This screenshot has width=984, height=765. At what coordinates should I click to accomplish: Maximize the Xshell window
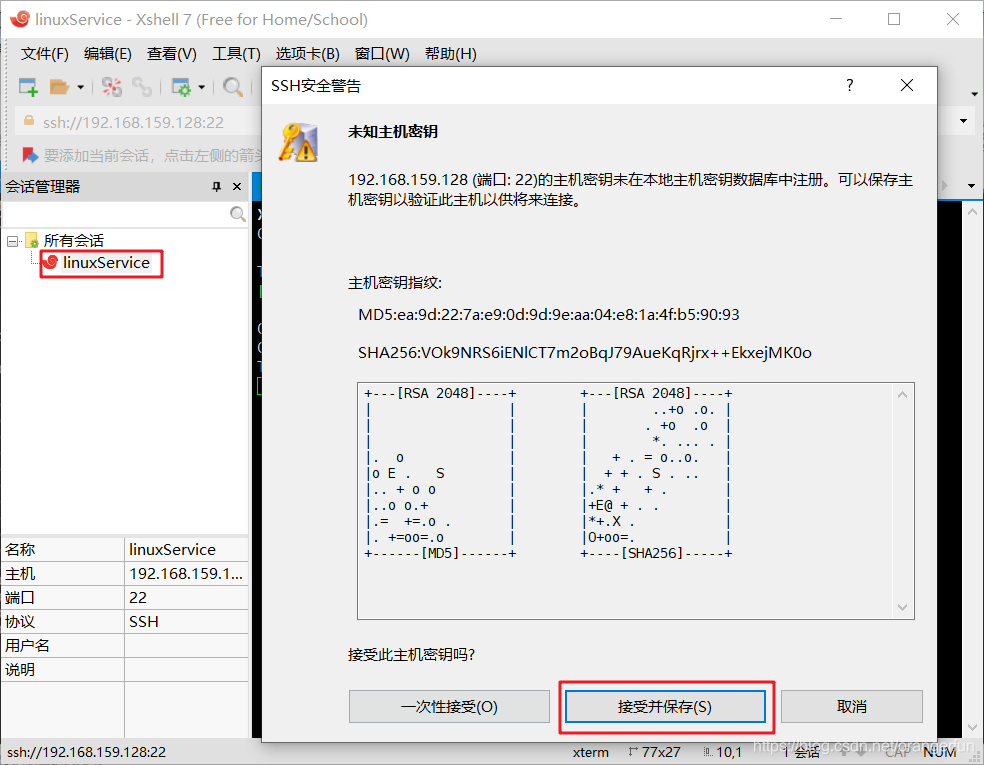point(894,19)
